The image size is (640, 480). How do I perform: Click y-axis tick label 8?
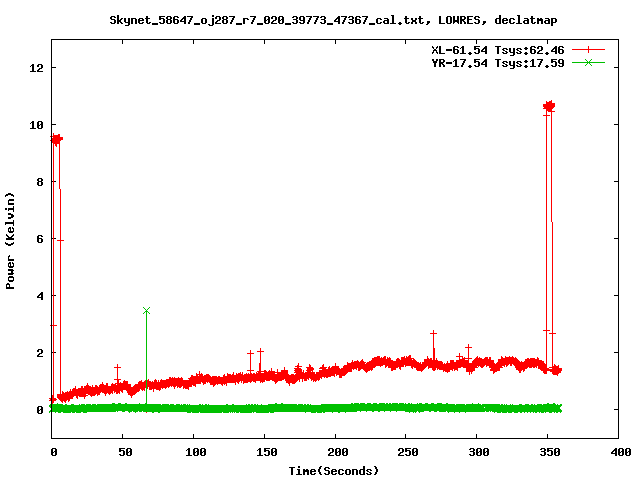[x=40, y=182]
